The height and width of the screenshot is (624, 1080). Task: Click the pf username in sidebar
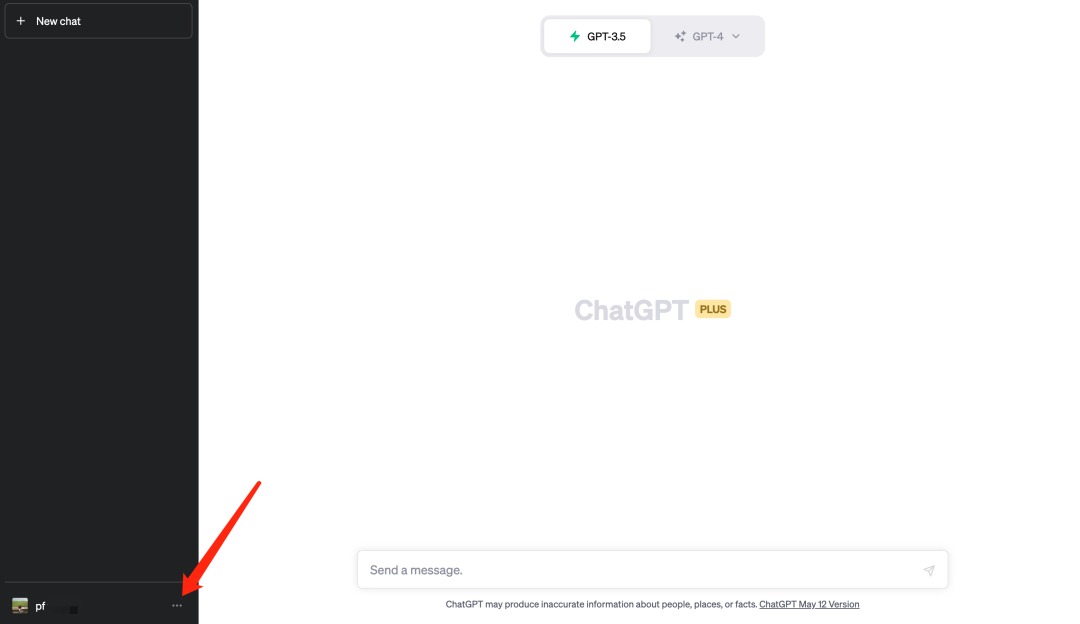[x=40, y=606]
